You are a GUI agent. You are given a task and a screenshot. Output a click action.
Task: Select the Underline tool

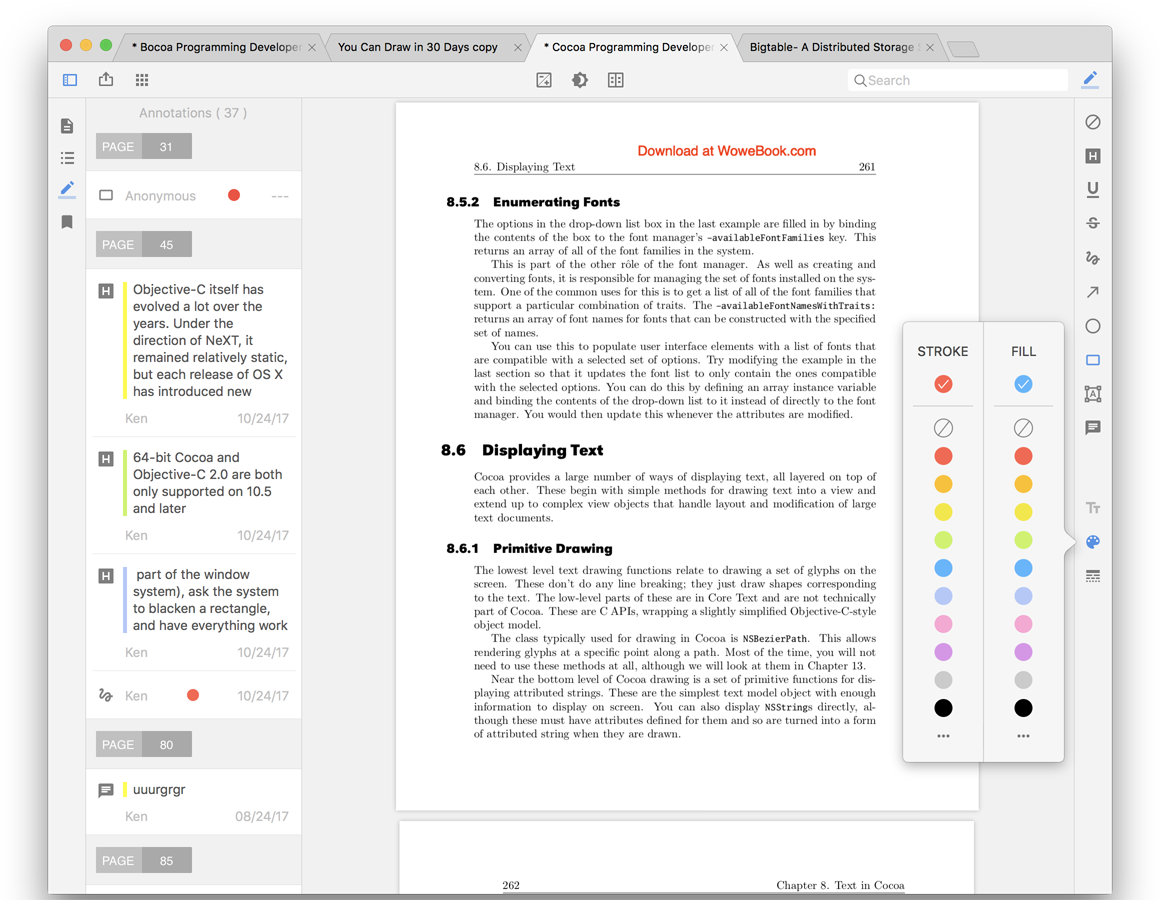(1092, 189)
